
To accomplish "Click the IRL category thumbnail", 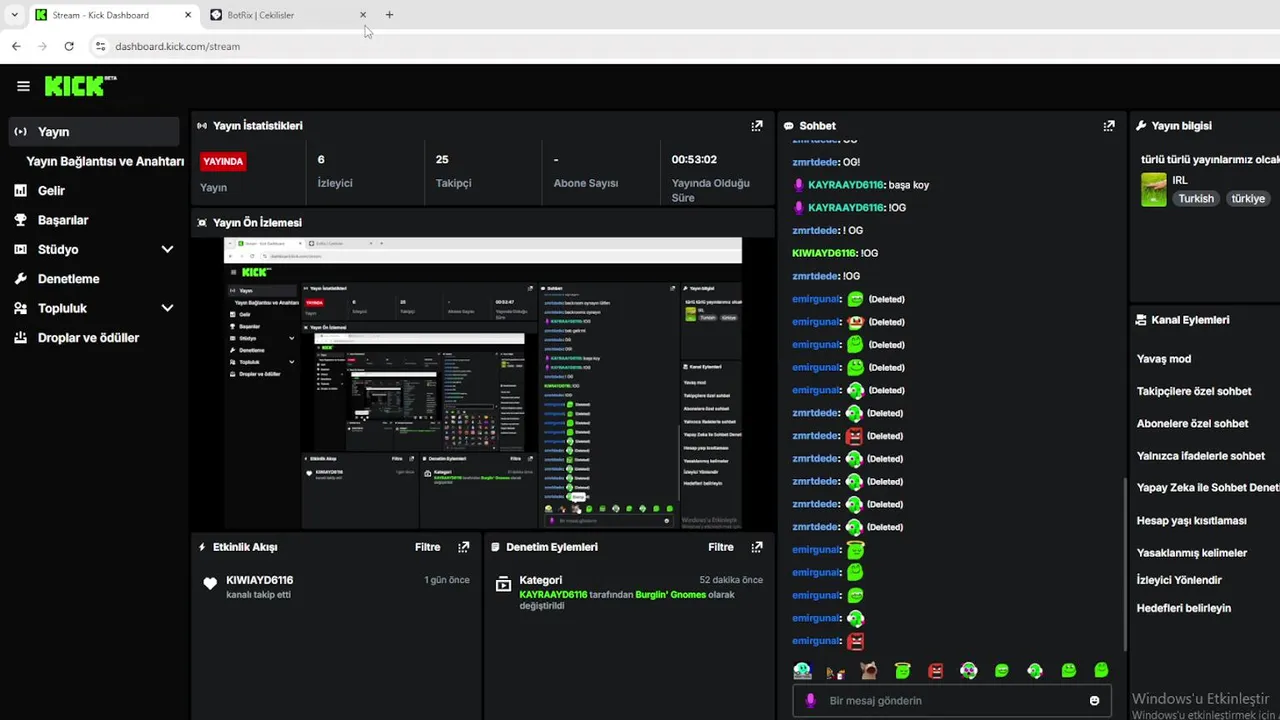I will [x=1154, y=190].
